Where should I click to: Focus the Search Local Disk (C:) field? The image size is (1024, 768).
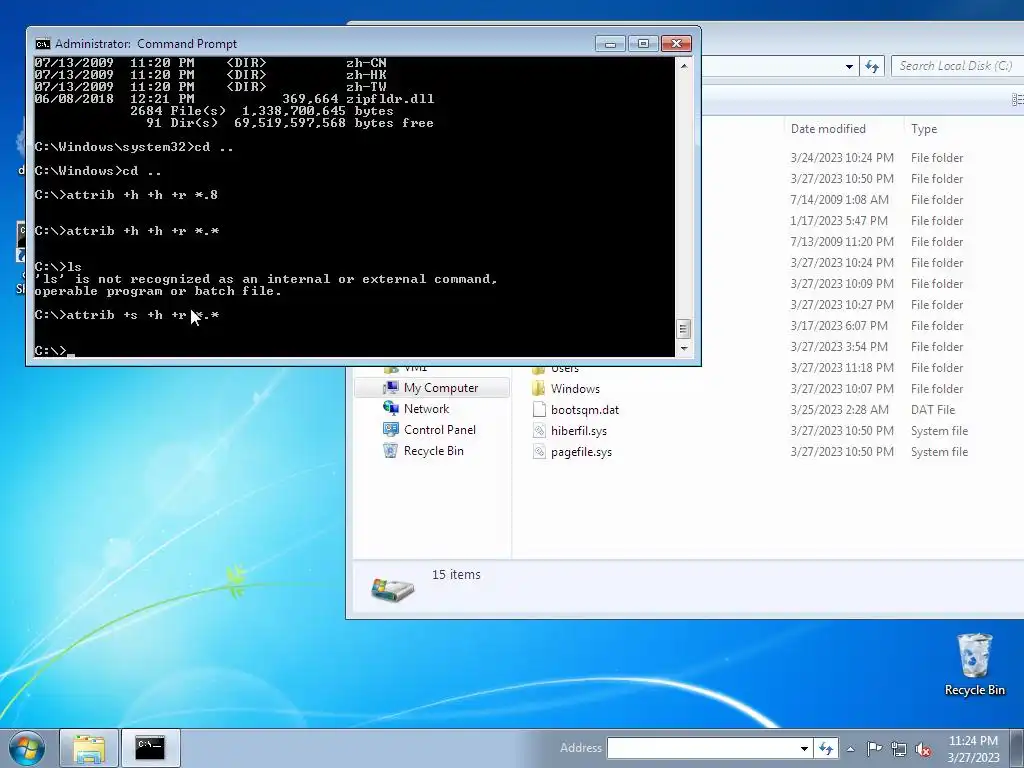pos(956,66)
